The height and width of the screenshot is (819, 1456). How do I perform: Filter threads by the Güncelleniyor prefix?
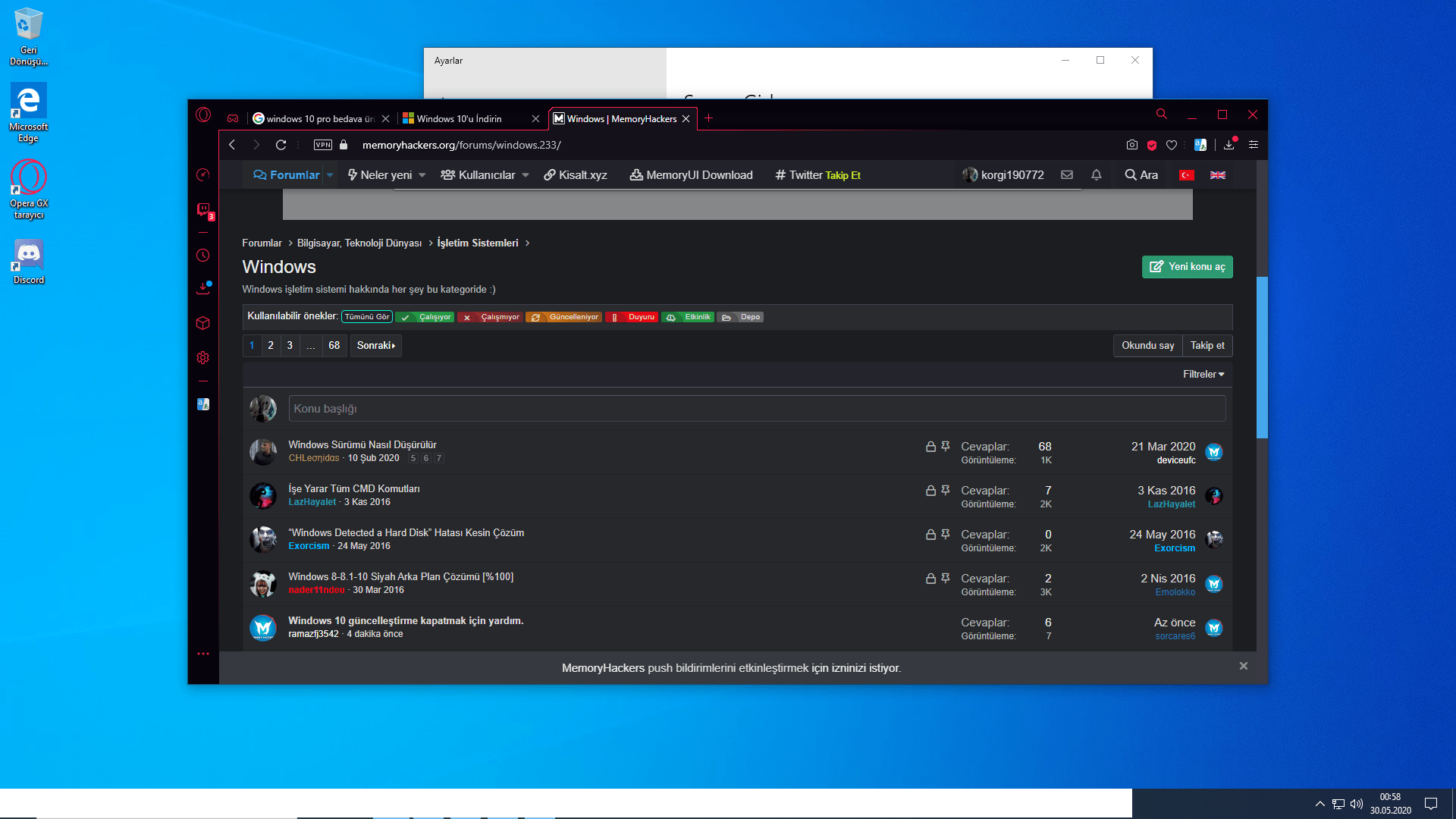click(564, 317)
